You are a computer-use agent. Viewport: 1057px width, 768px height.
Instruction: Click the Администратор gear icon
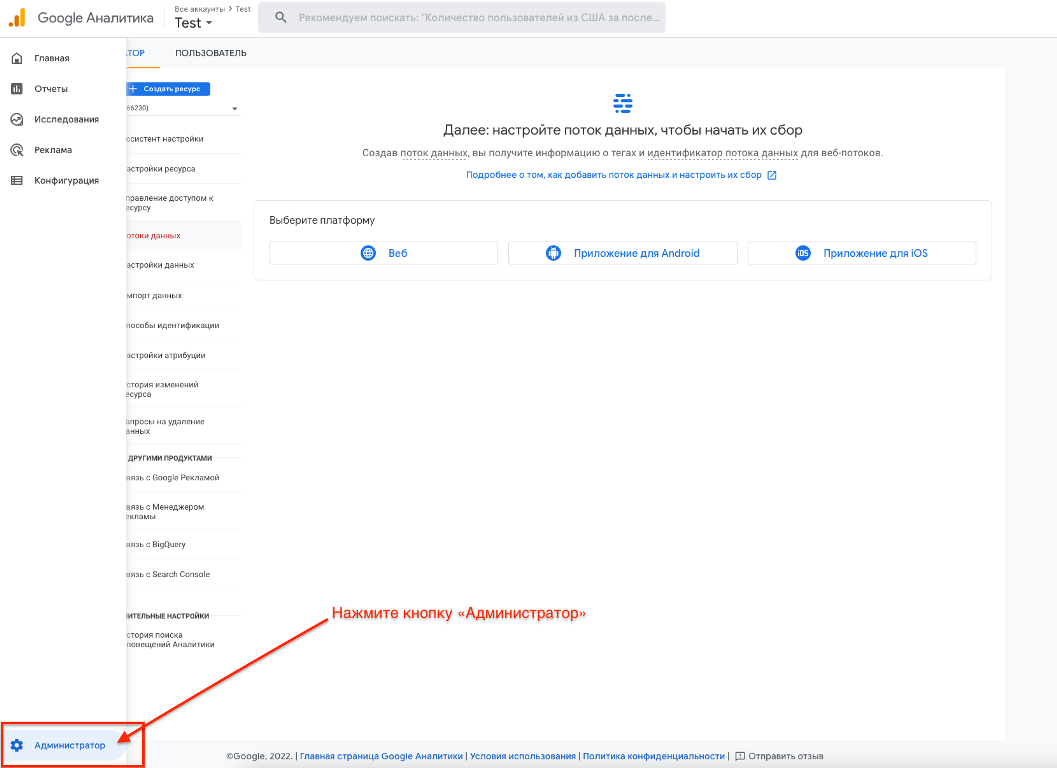(17, 745)
